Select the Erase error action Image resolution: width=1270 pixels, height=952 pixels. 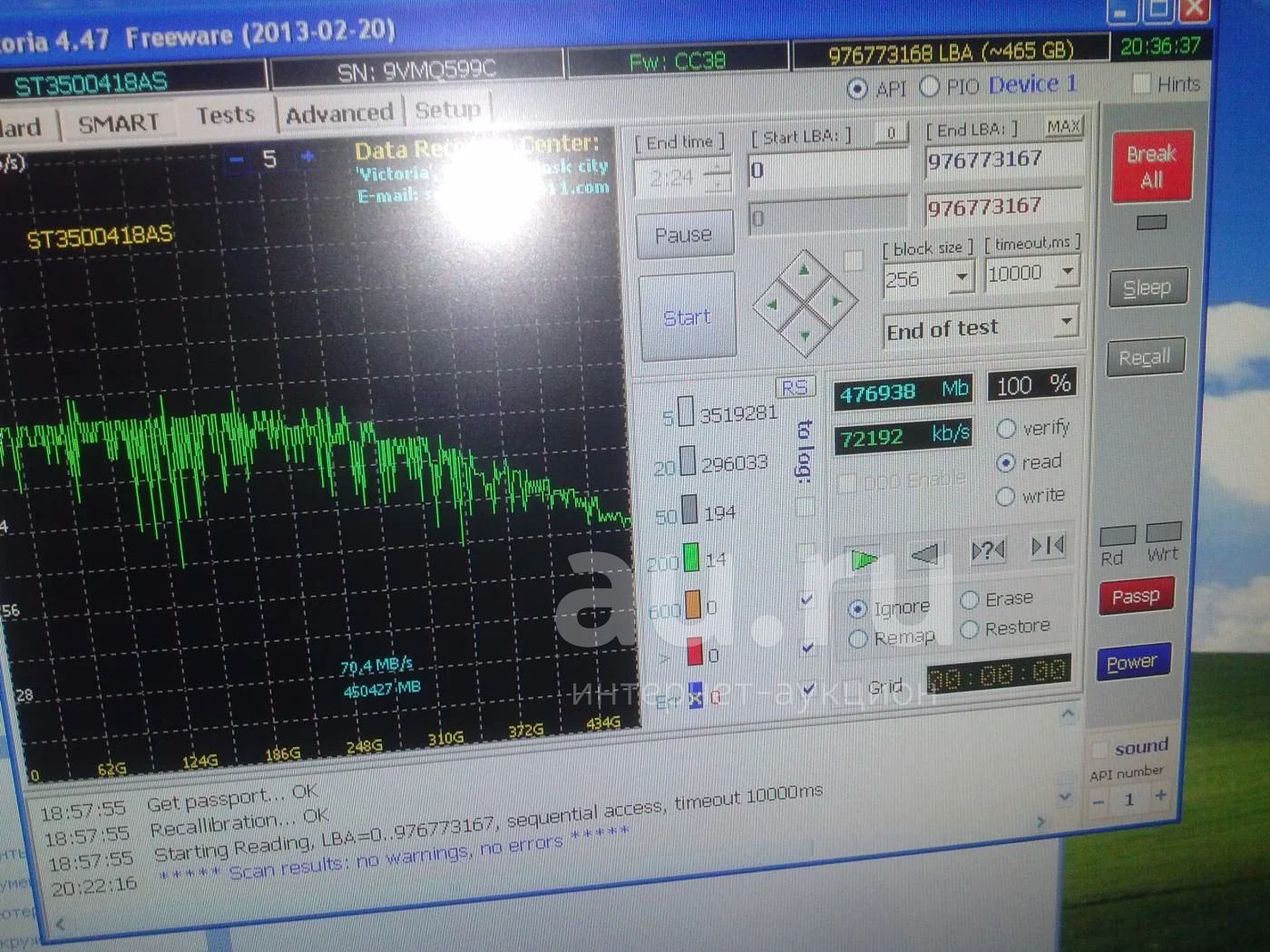[x=970, y=599]
